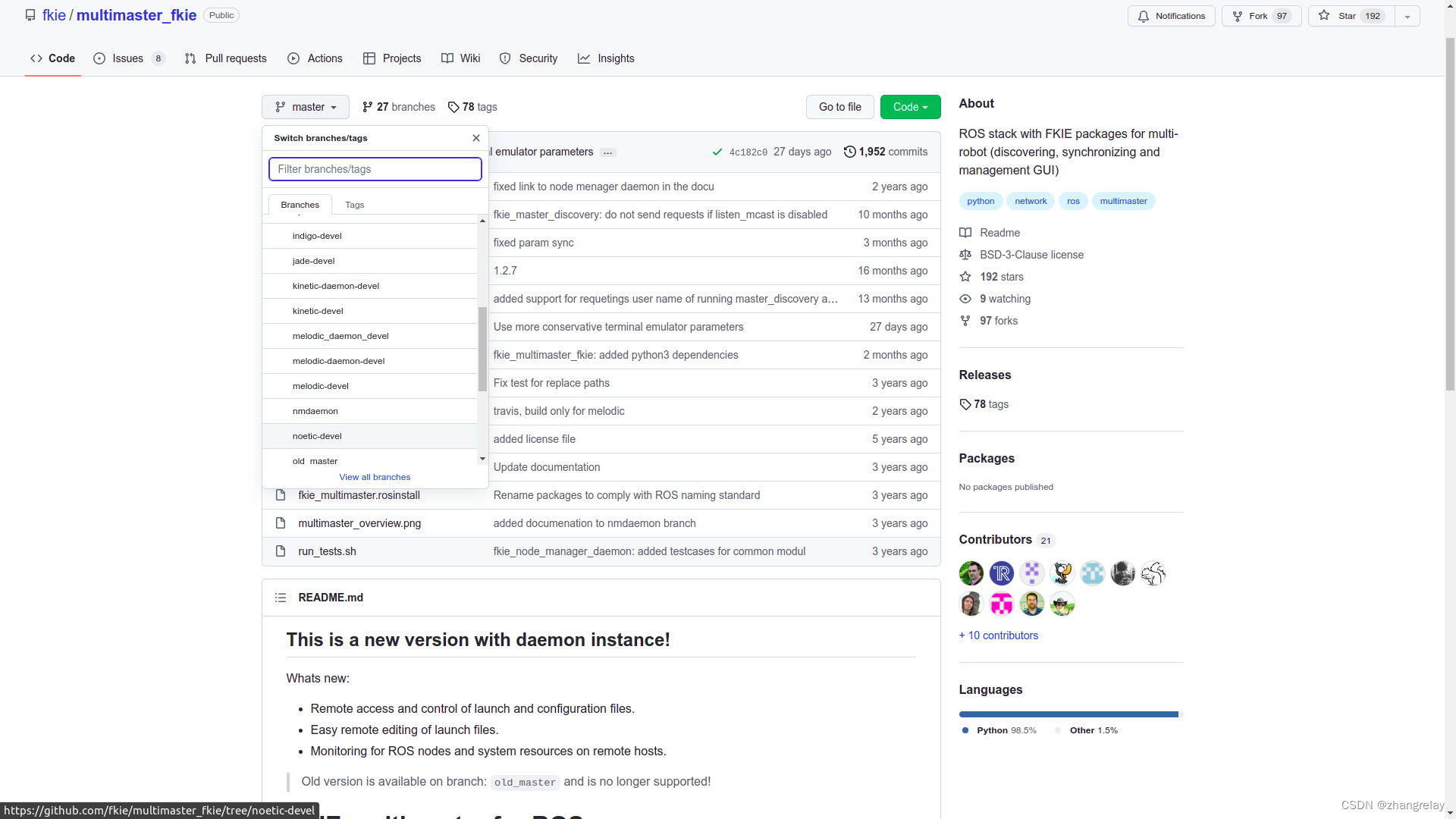Select the noetic-devel branch

click(x=317, y=436)
